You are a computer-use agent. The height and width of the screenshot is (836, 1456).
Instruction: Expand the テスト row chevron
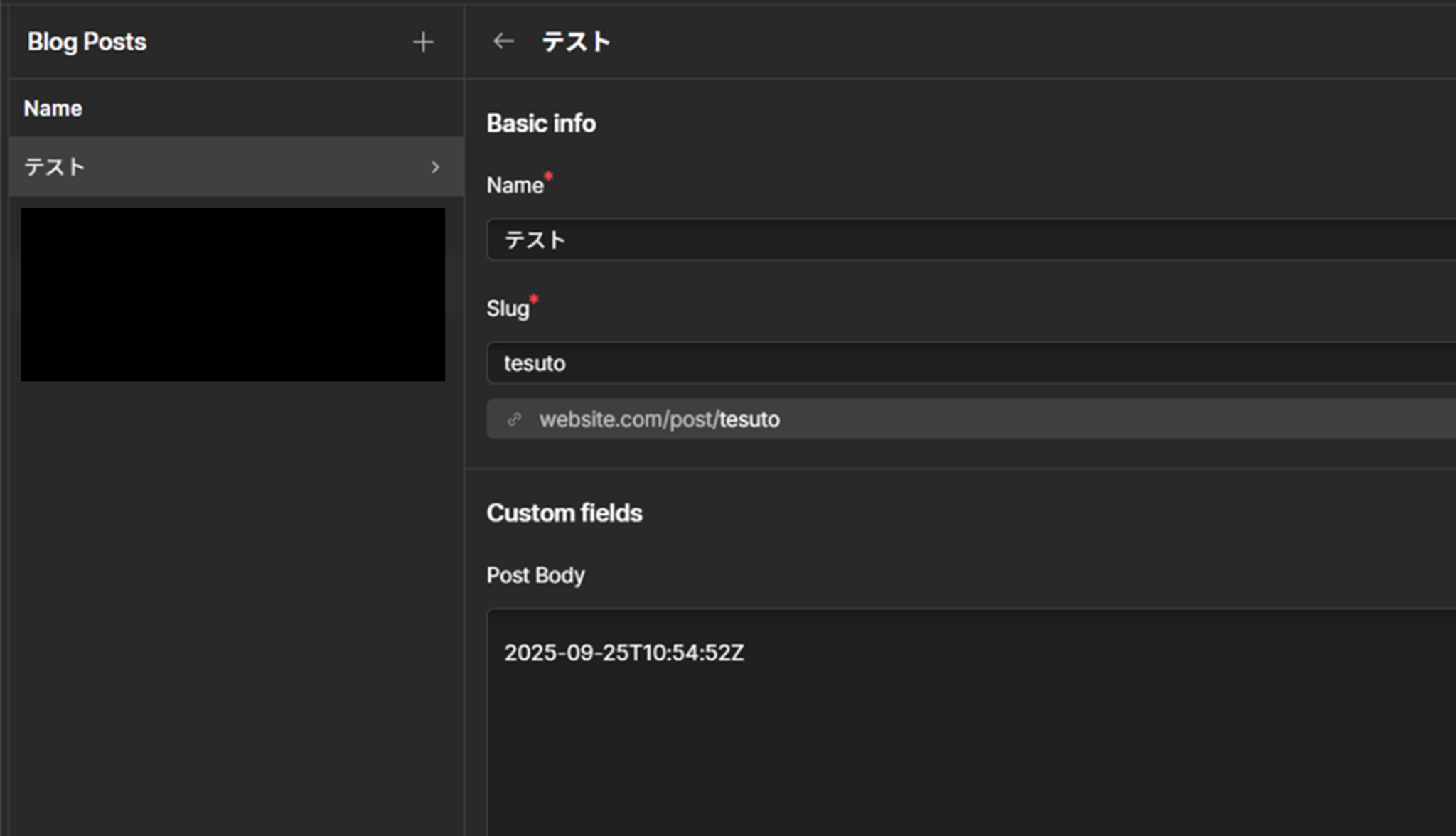point(435,167)
